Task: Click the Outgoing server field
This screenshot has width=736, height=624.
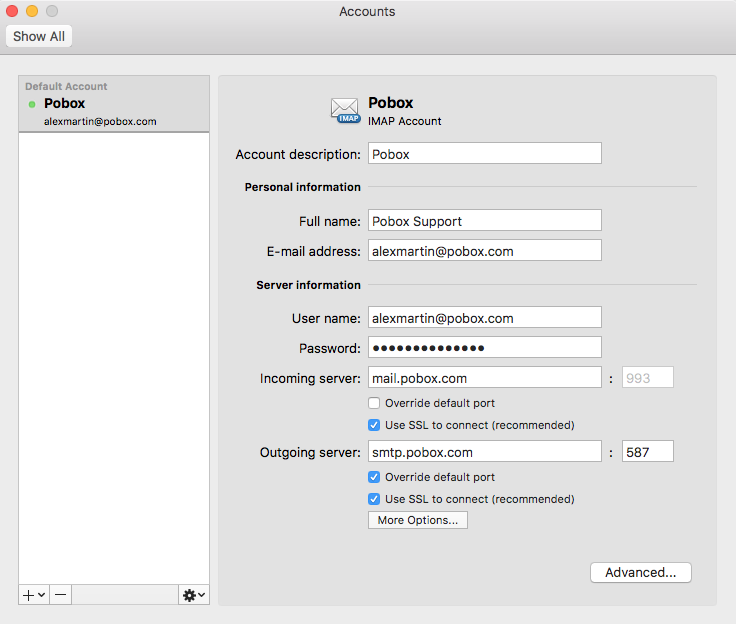Action: [x=485, y=452]
